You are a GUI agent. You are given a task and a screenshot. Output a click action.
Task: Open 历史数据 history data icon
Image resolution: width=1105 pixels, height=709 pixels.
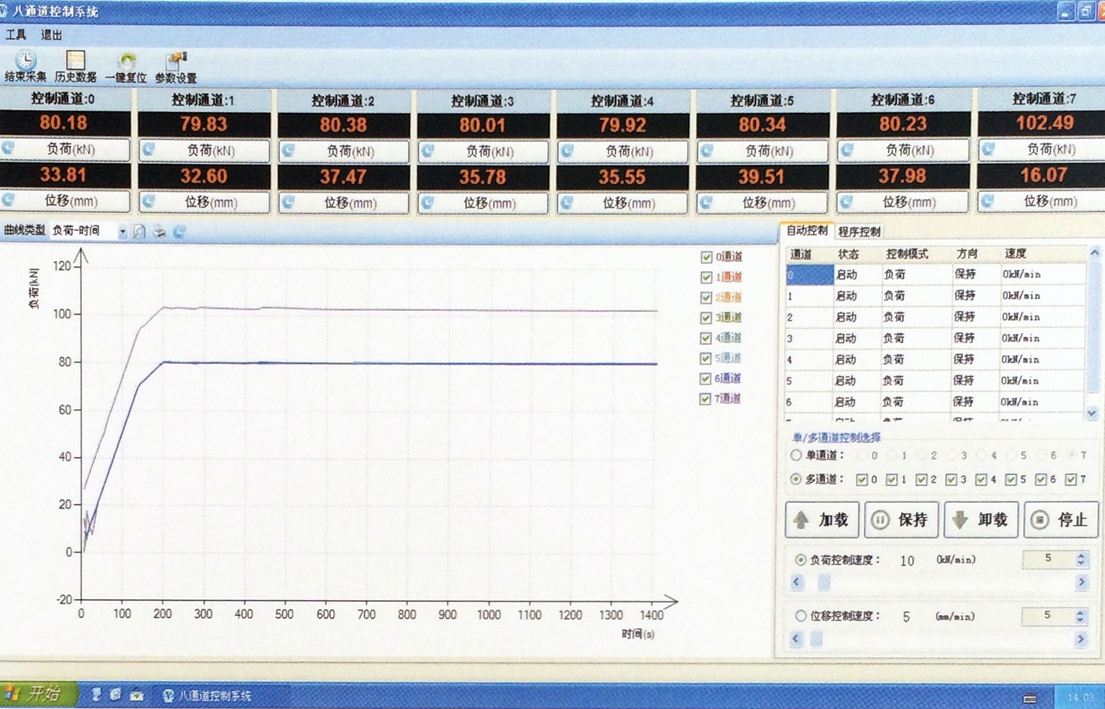pos(75,62)
